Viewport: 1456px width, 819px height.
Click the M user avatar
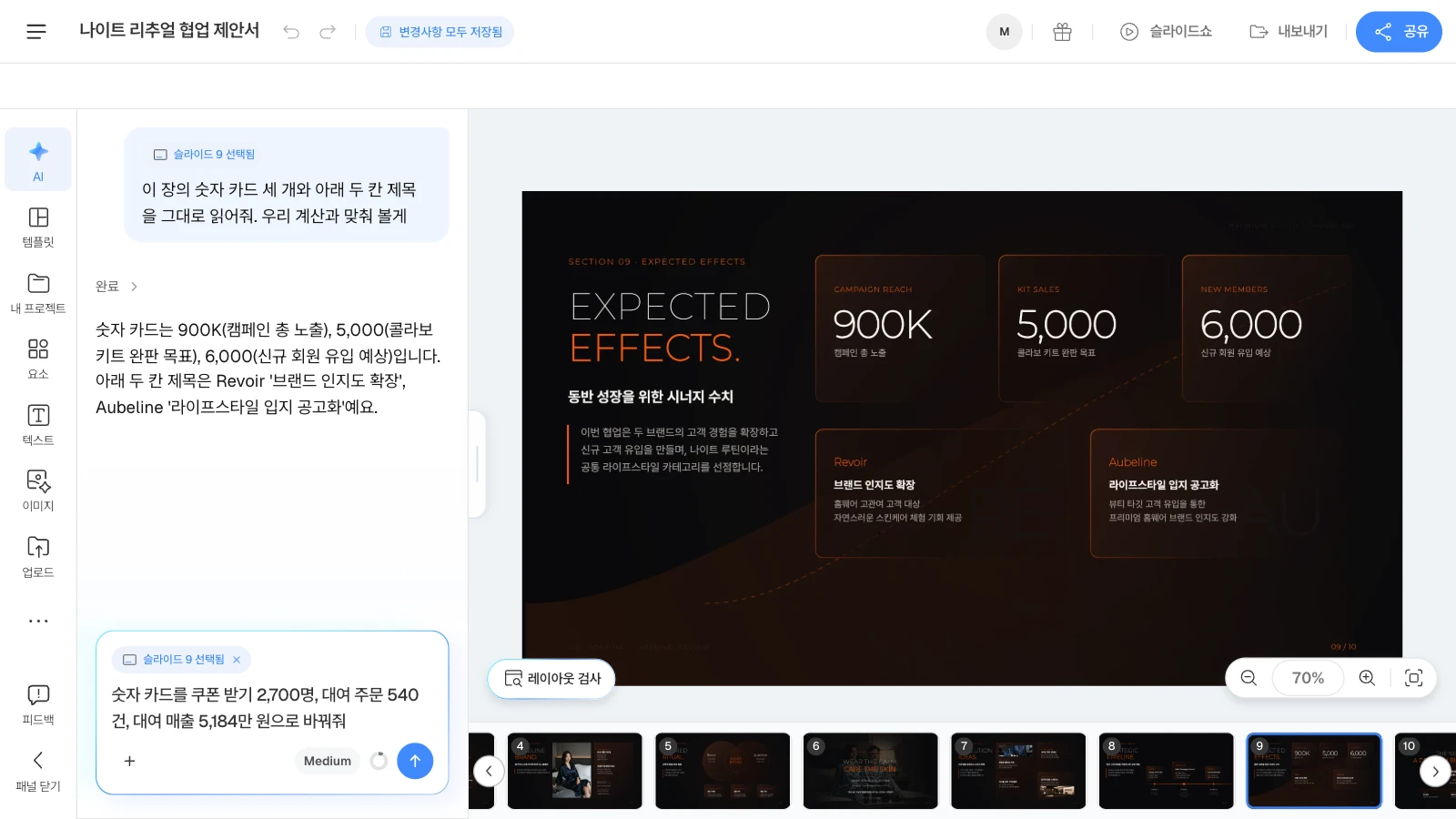click(x=1004, y=32)
